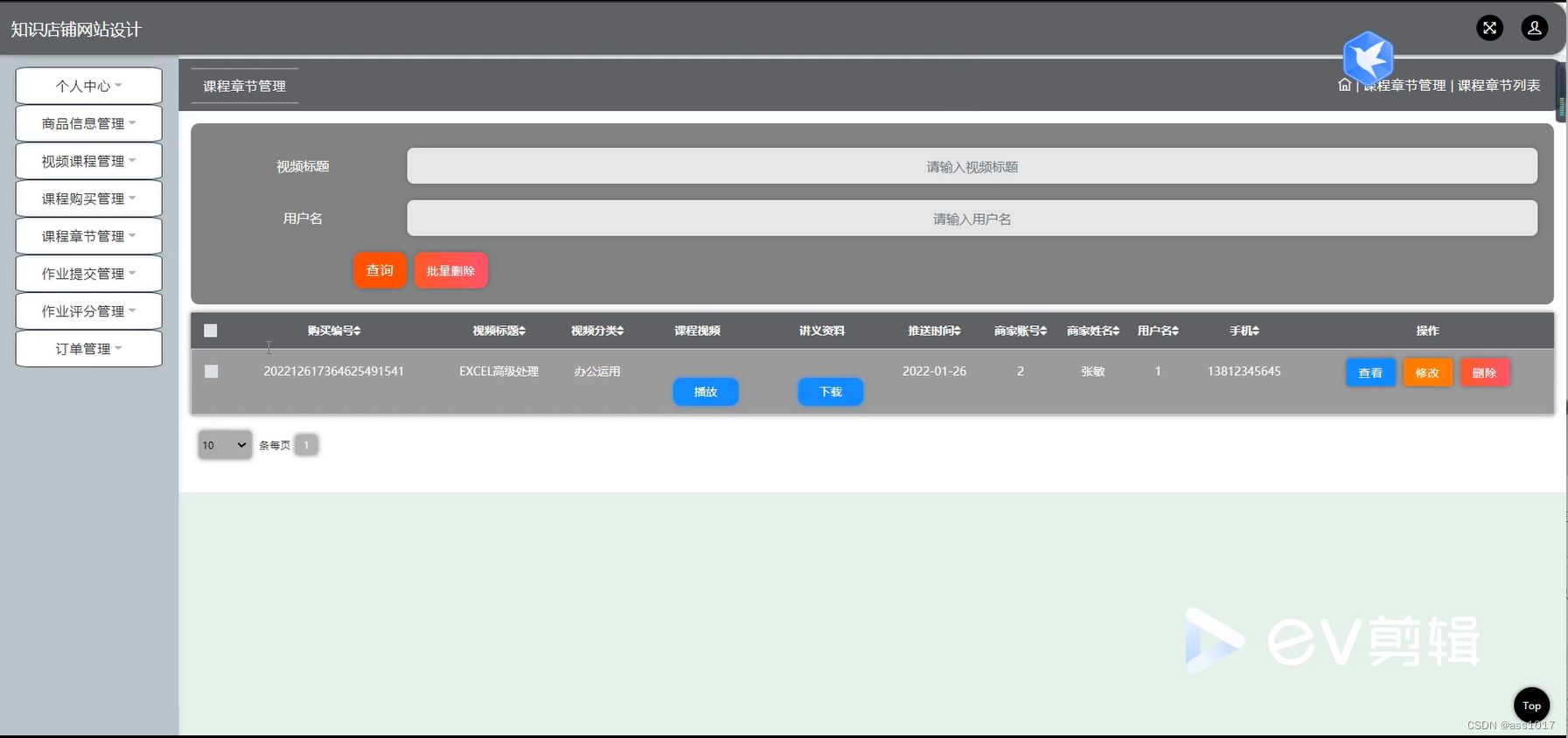This screenshot has height=738, width=1568.
Task: Expand the 作业提交管理 sidebar menu
Action: 88,274
